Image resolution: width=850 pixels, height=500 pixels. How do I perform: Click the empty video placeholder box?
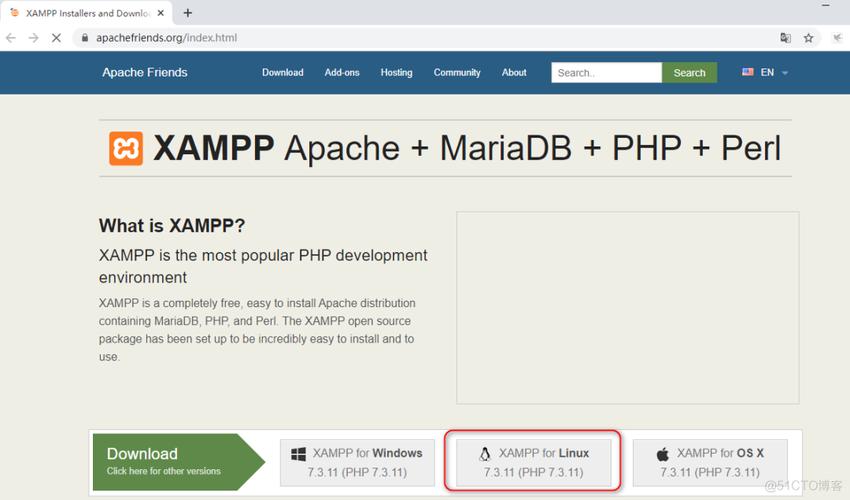point(627,308)
